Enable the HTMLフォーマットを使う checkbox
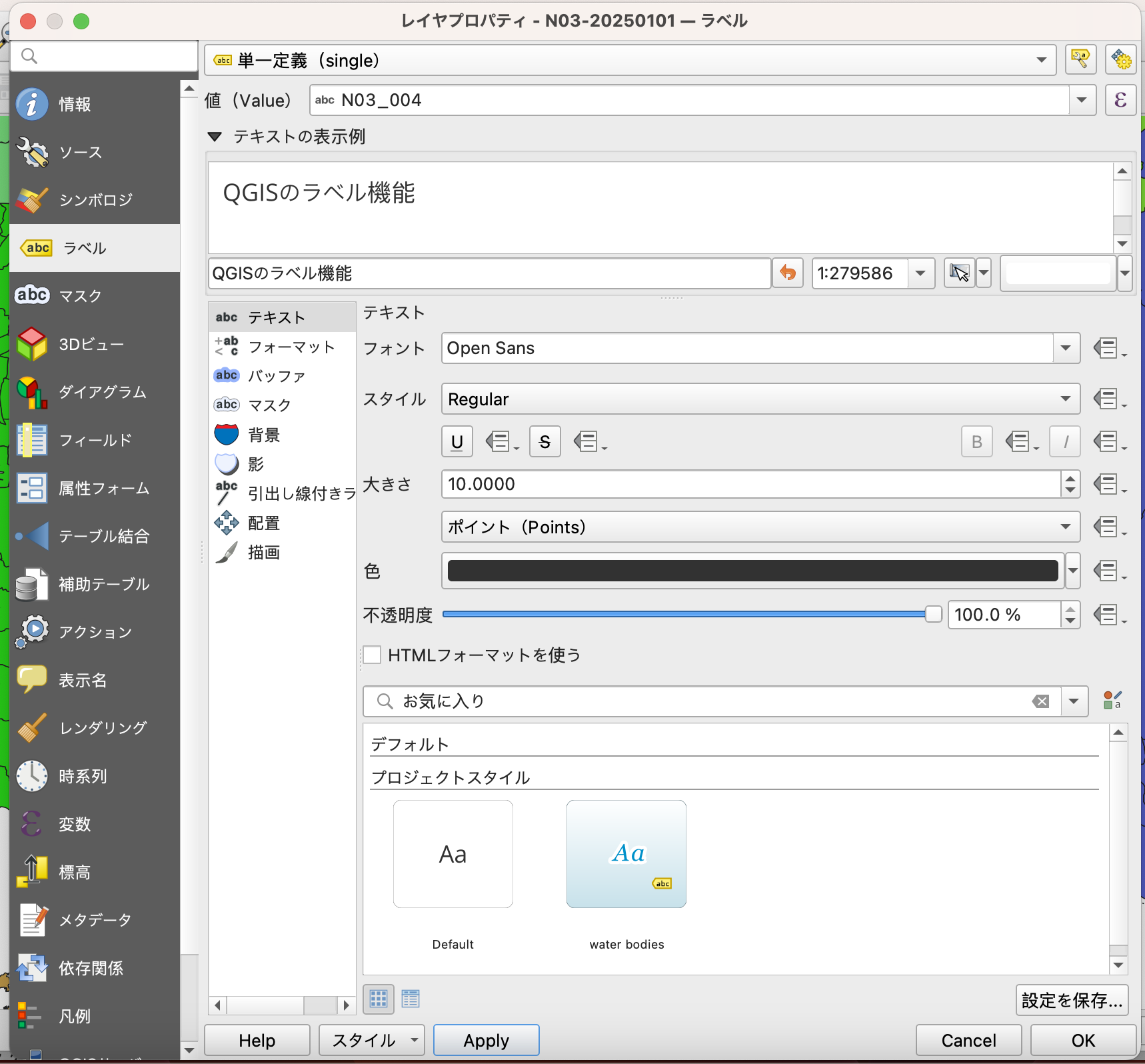The image size is (1145, 1064). click(x=373, y=655)
